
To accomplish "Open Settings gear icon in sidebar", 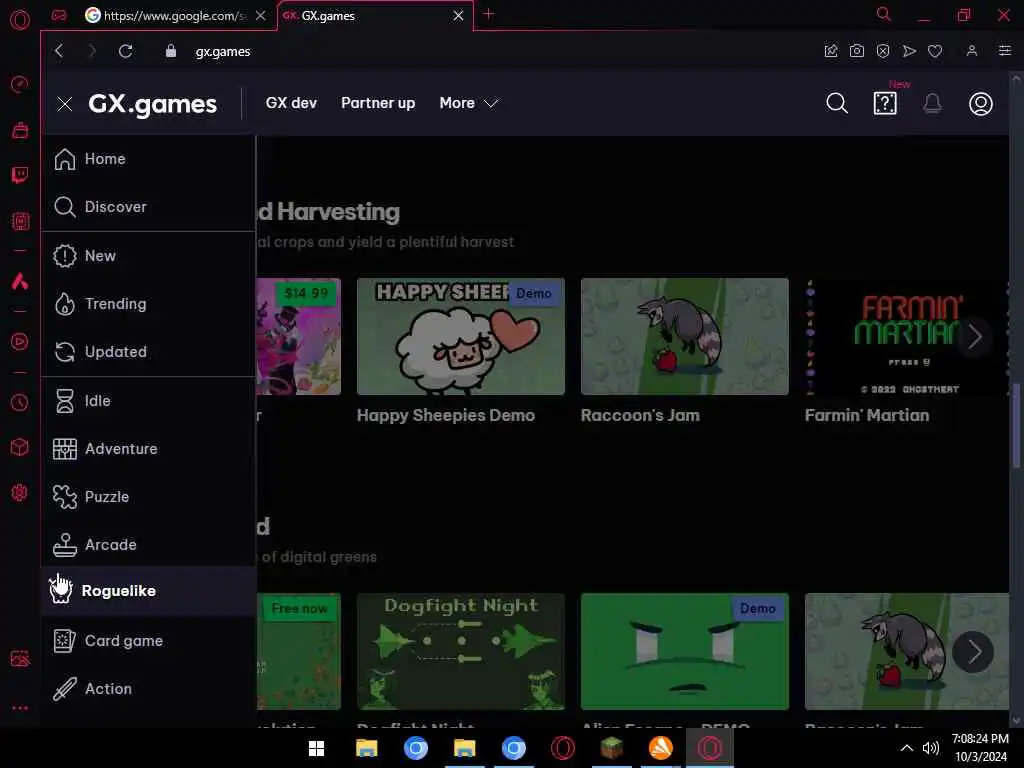I will [x=20, y=492].
